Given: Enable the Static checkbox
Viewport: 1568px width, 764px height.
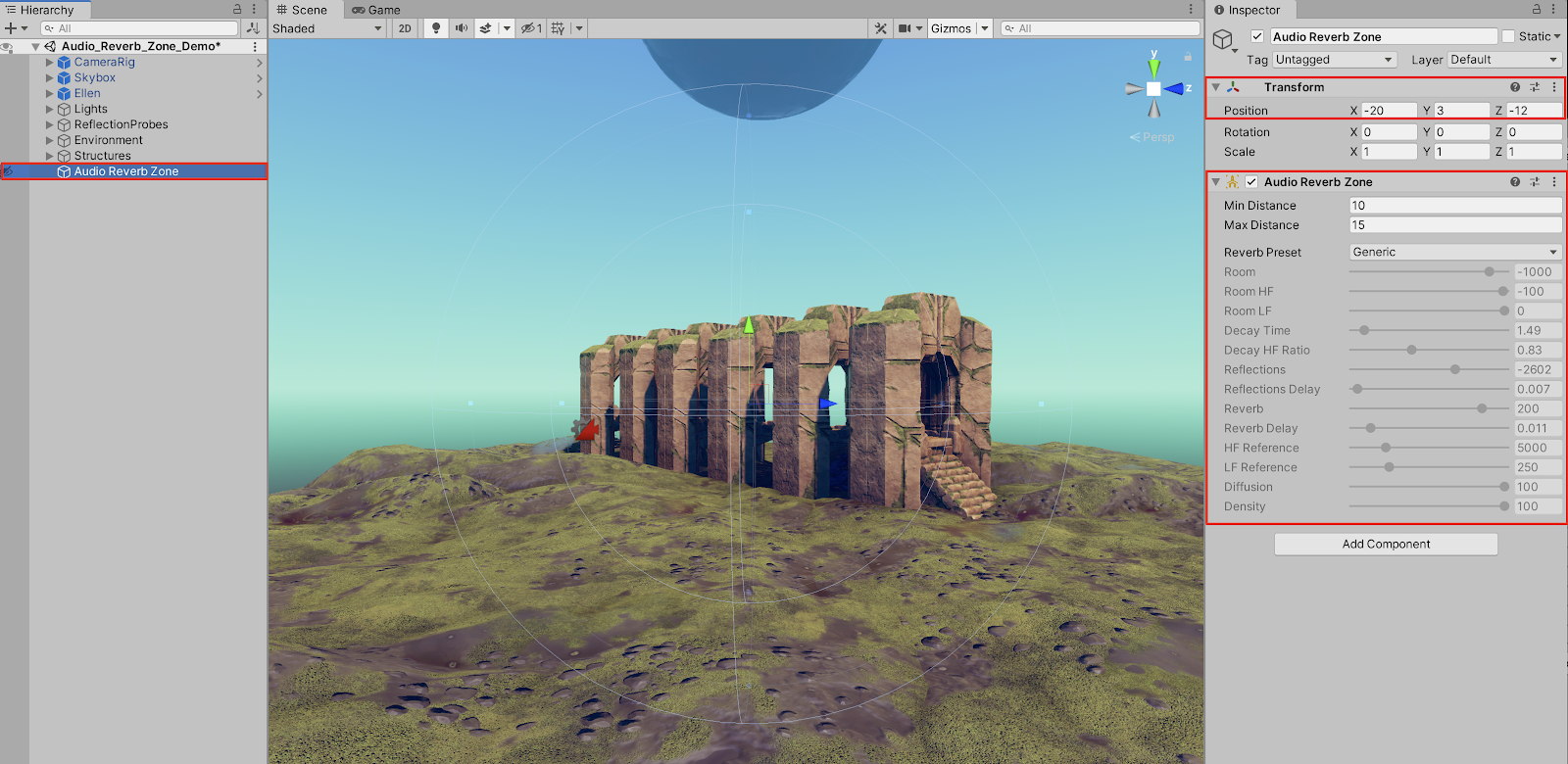Looking at the screenshot, I should [x=1508, y=36].
